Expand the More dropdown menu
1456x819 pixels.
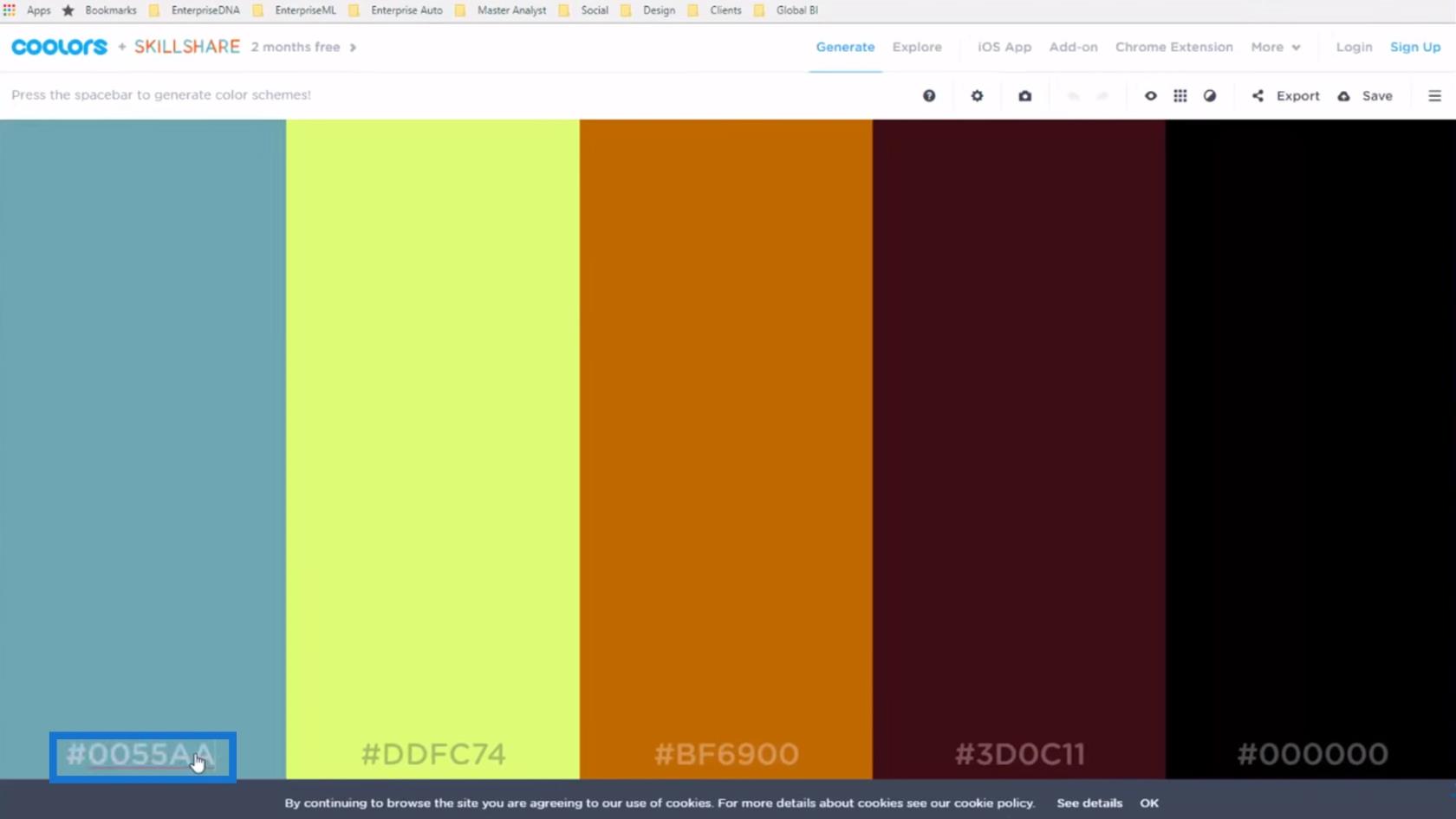tap(1275, 47)
